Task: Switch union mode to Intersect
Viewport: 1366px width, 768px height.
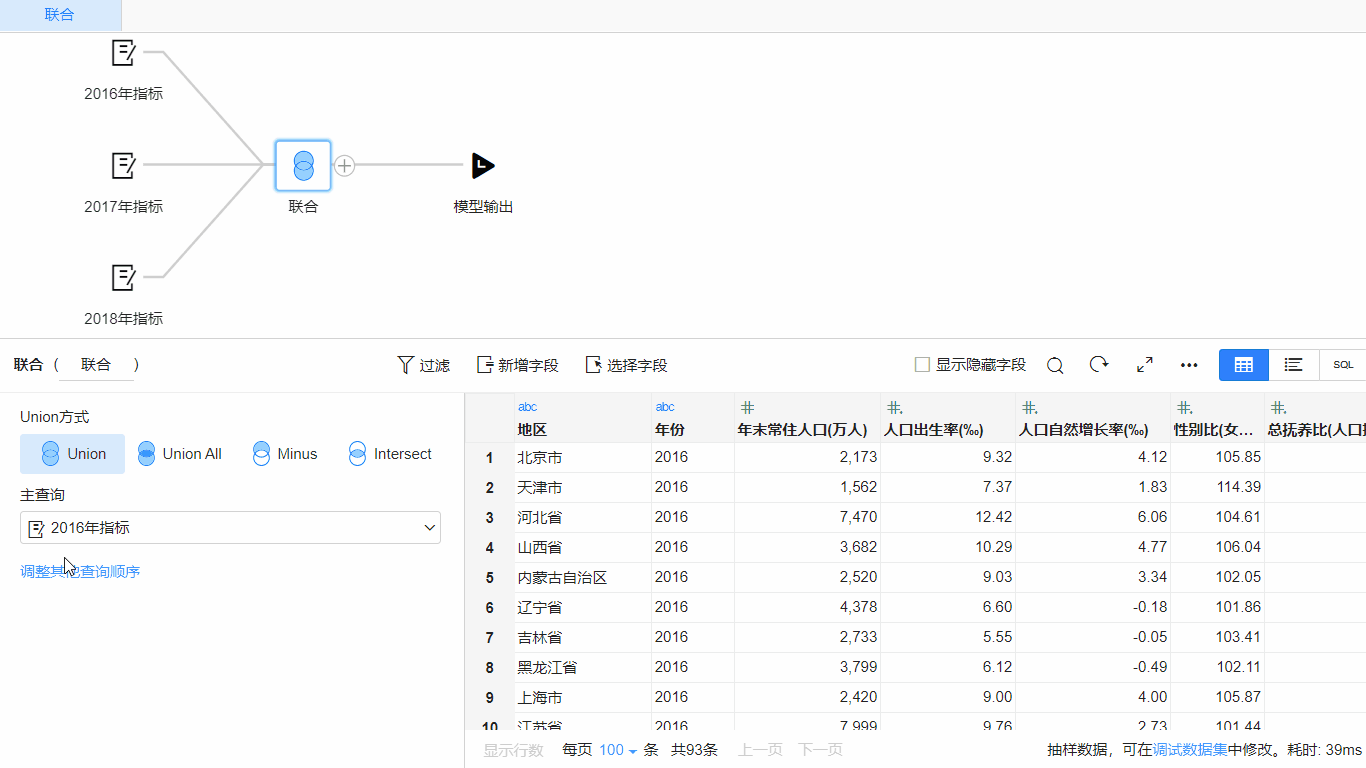Action: tap(390, 454)
